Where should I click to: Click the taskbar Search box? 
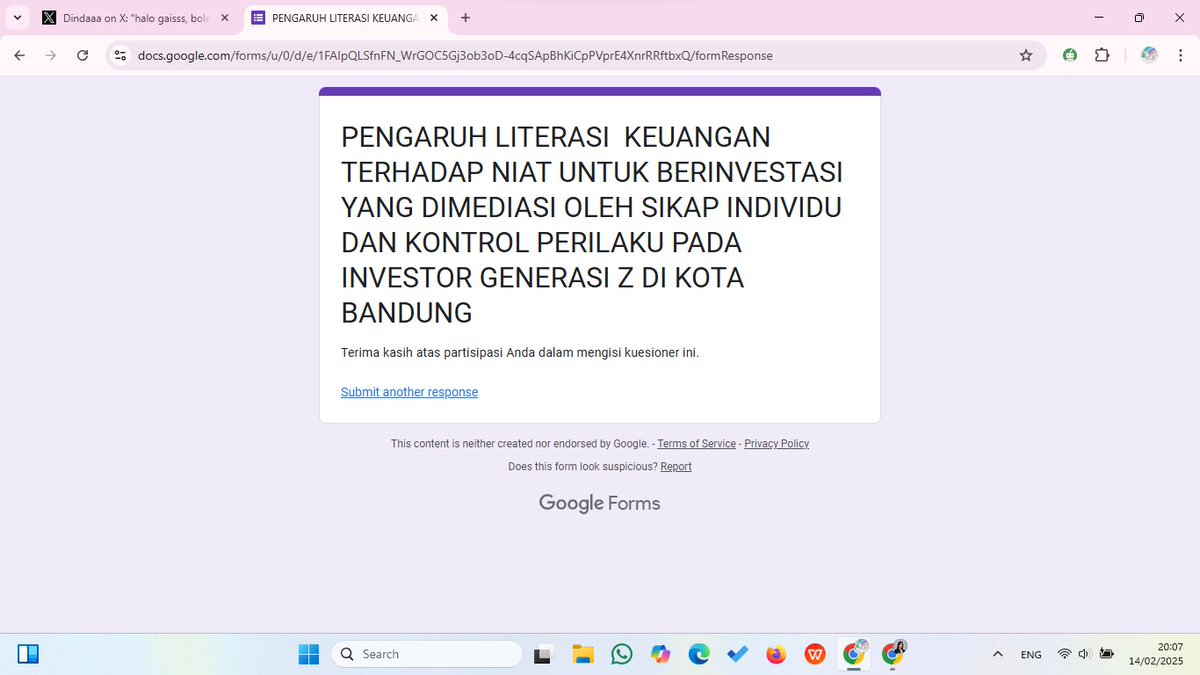point(426,654)
